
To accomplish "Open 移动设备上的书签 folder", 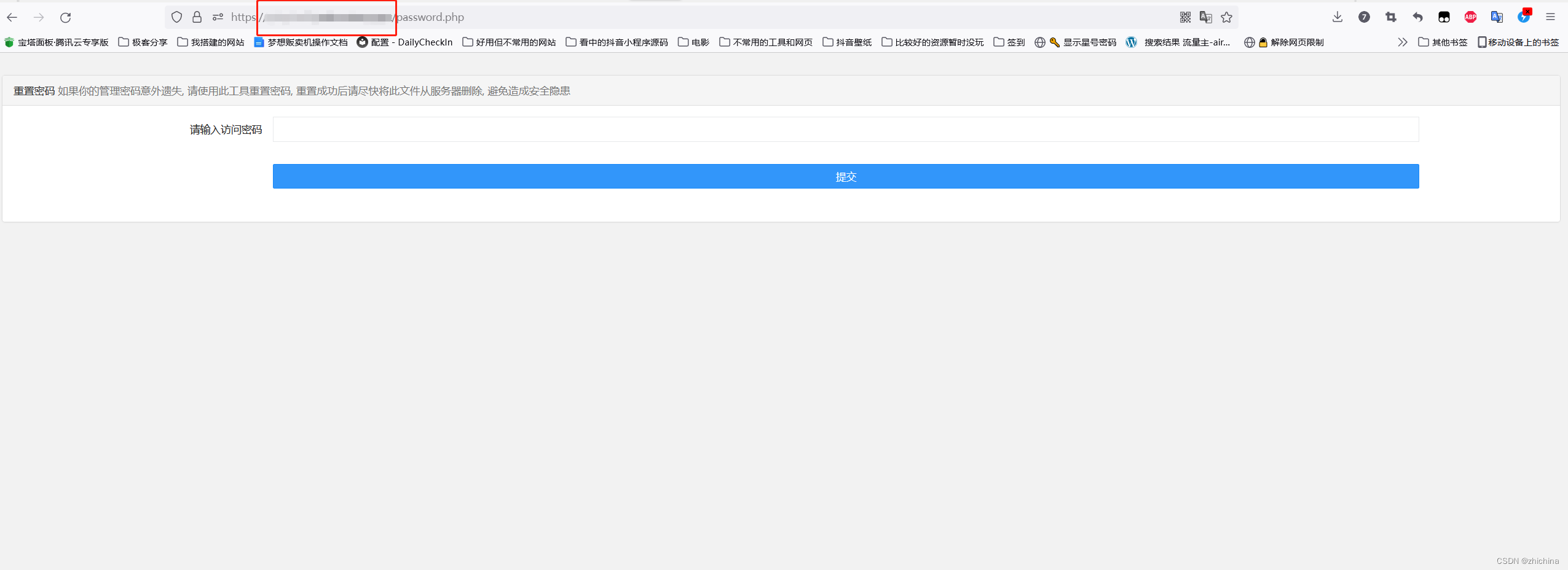I will pos(1519,42).
